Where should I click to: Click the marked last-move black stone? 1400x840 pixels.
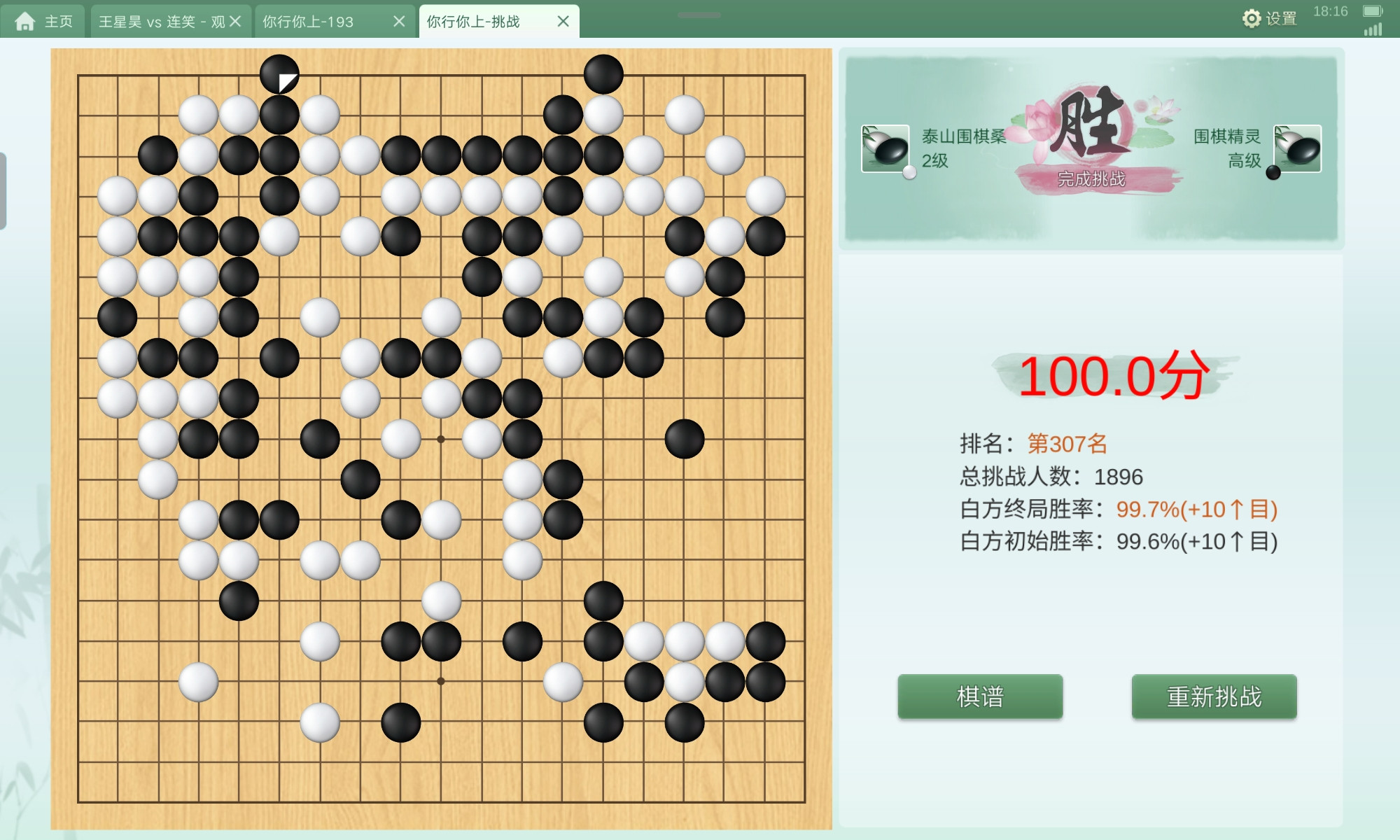[x=279, y=74]
